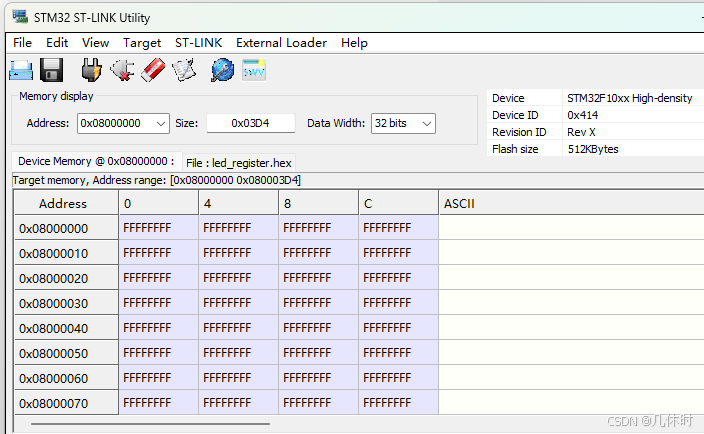
Task: Click the column header 8
Action: coord(318,203)
